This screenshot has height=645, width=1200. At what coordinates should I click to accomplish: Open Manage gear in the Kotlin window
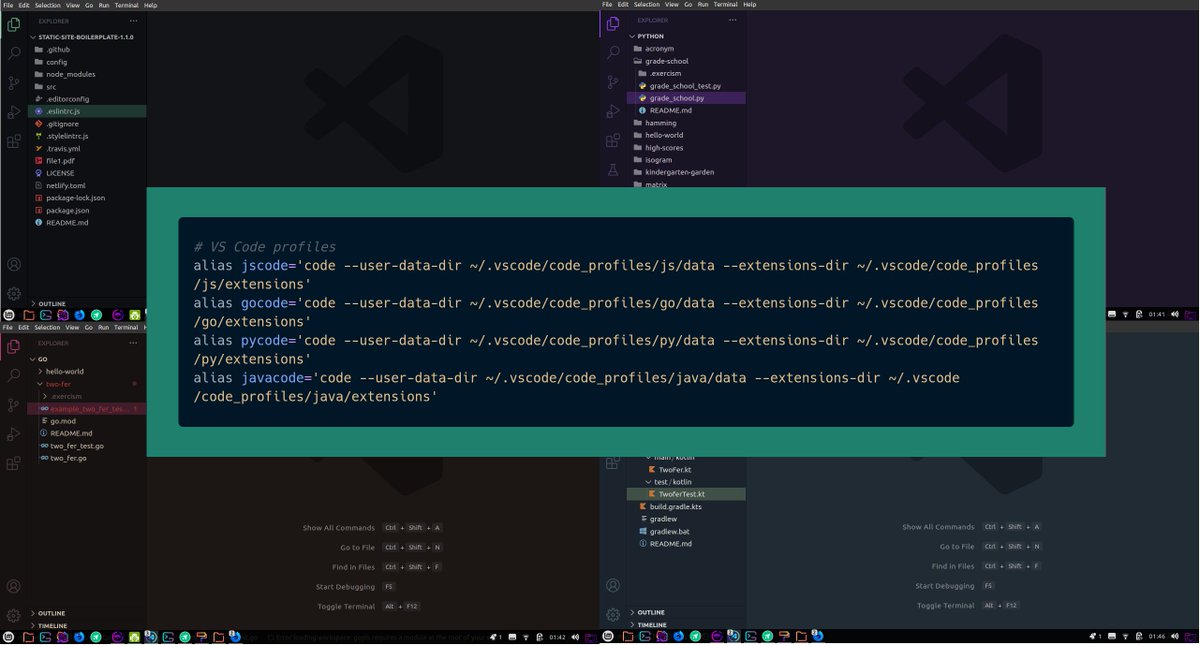coord(613,615)
